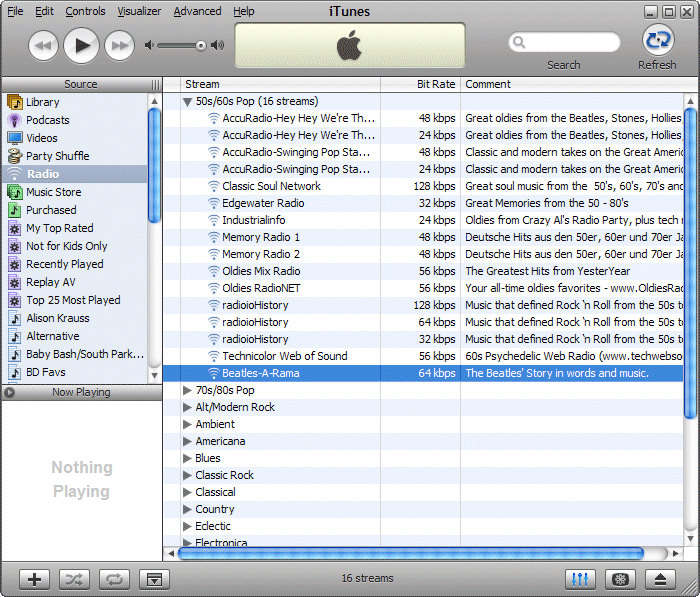The height and width of the screenshot is (597, 700).
Task: Open the Visualizer menu
Action: click(x=139, y=11)
